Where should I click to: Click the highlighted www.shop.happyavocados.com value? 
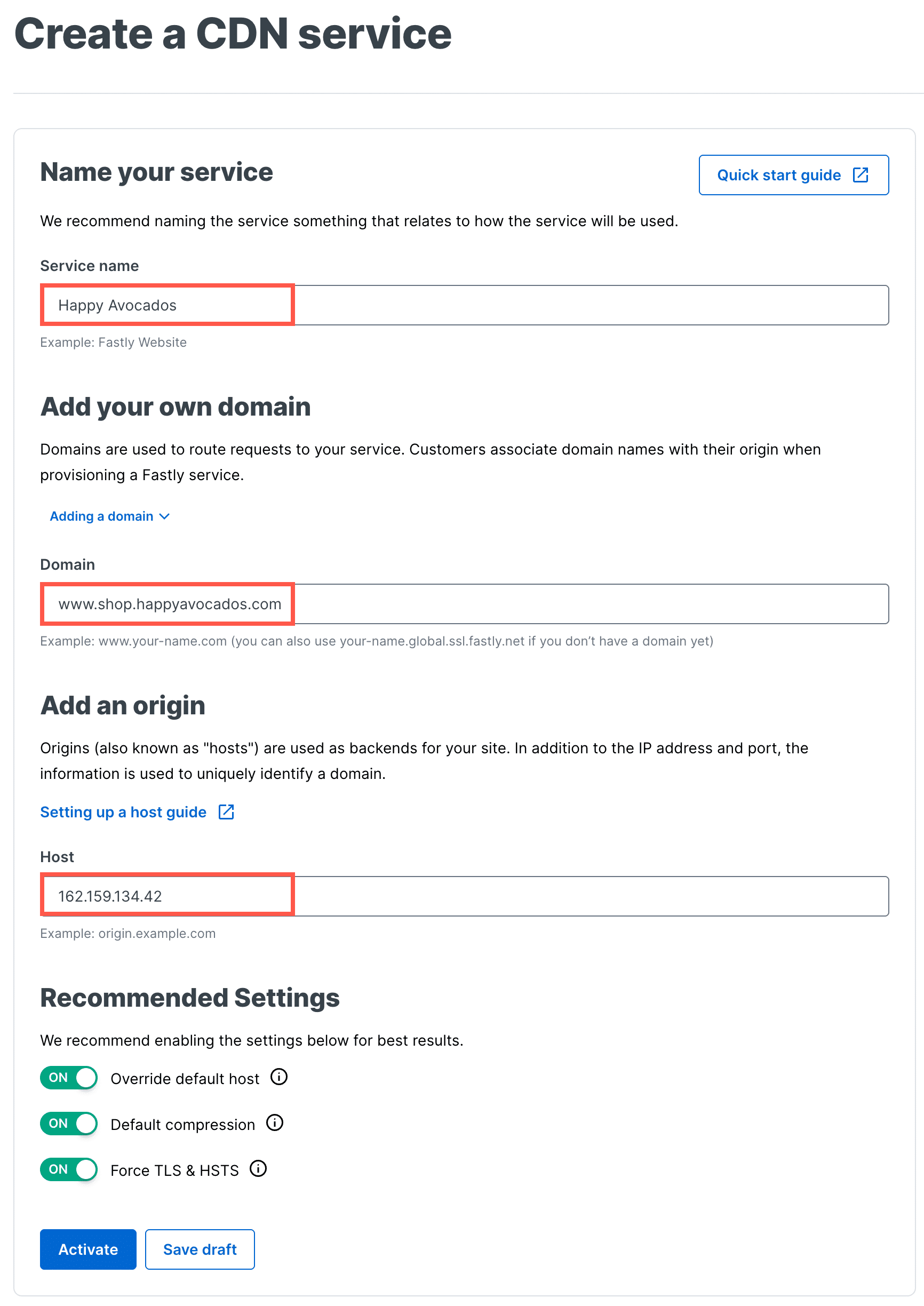click(166, 604)
